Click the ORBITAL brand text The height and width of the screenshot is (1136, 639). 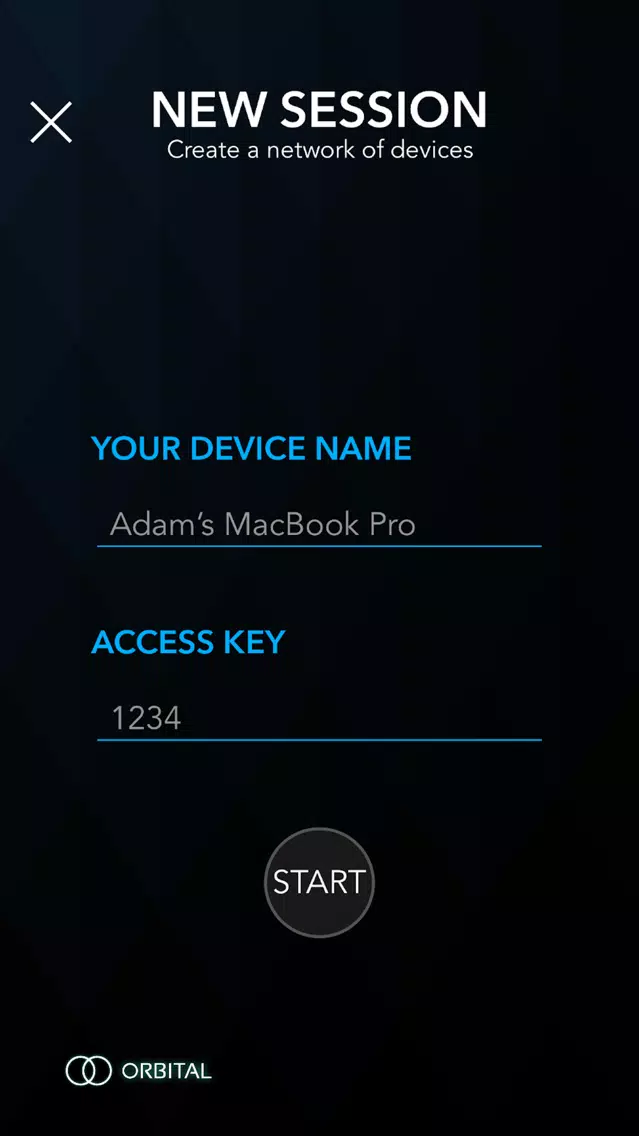click(167, 1071)
